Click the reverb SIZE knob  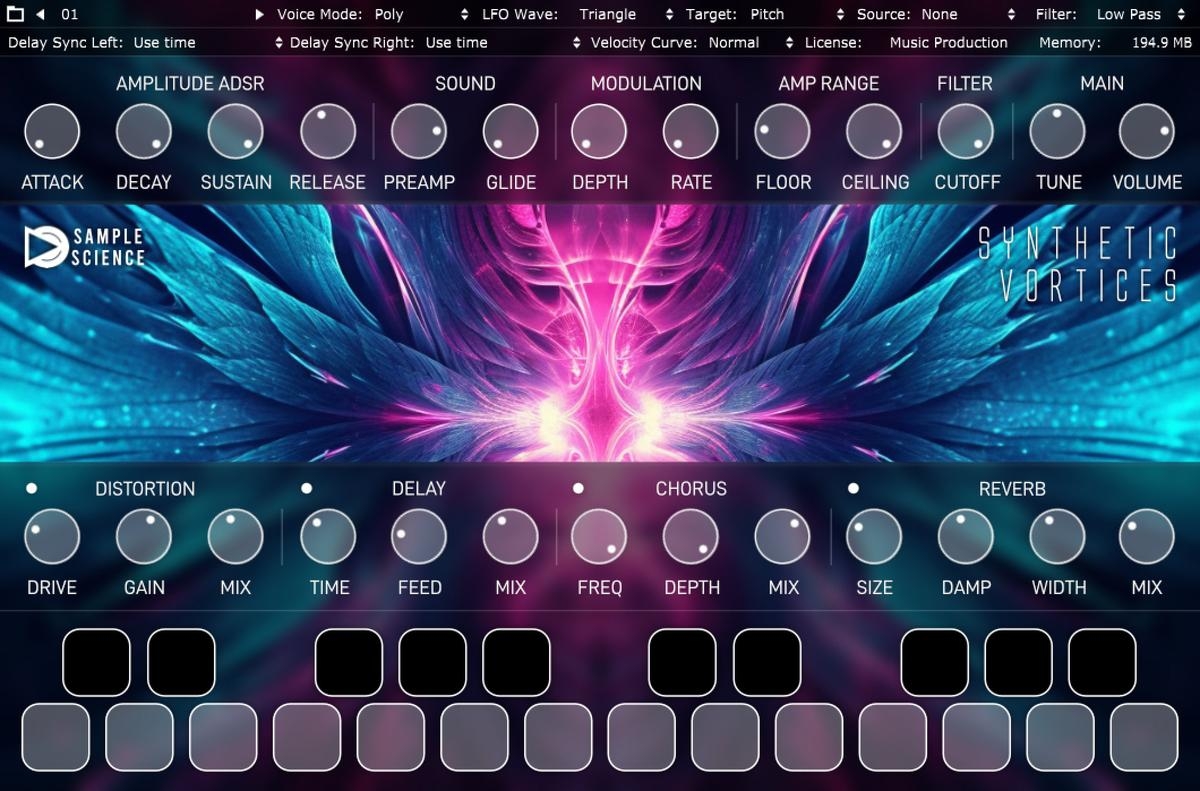point(874,537)
